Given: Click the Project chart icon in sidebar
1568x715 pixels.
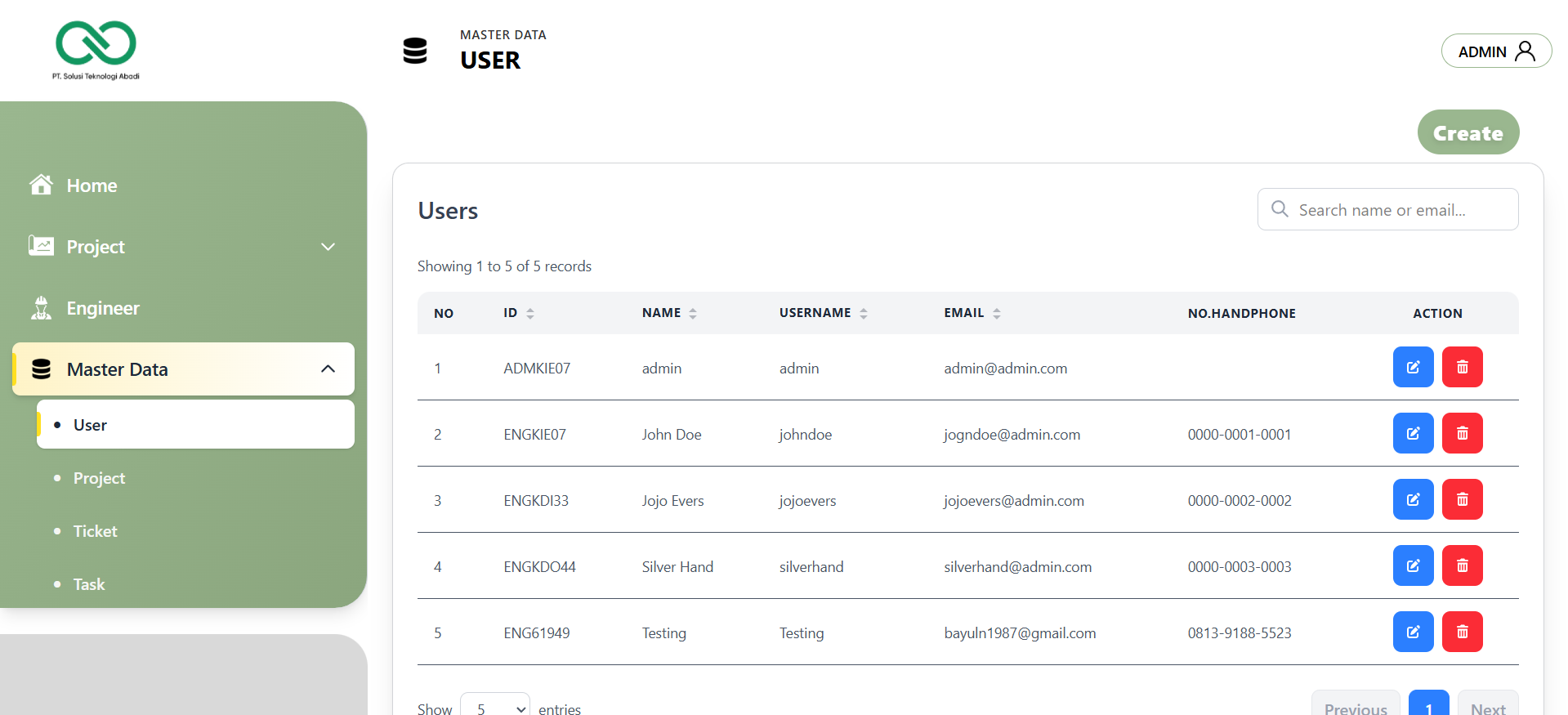Looking at the screenshot, I should coord(41,246).
